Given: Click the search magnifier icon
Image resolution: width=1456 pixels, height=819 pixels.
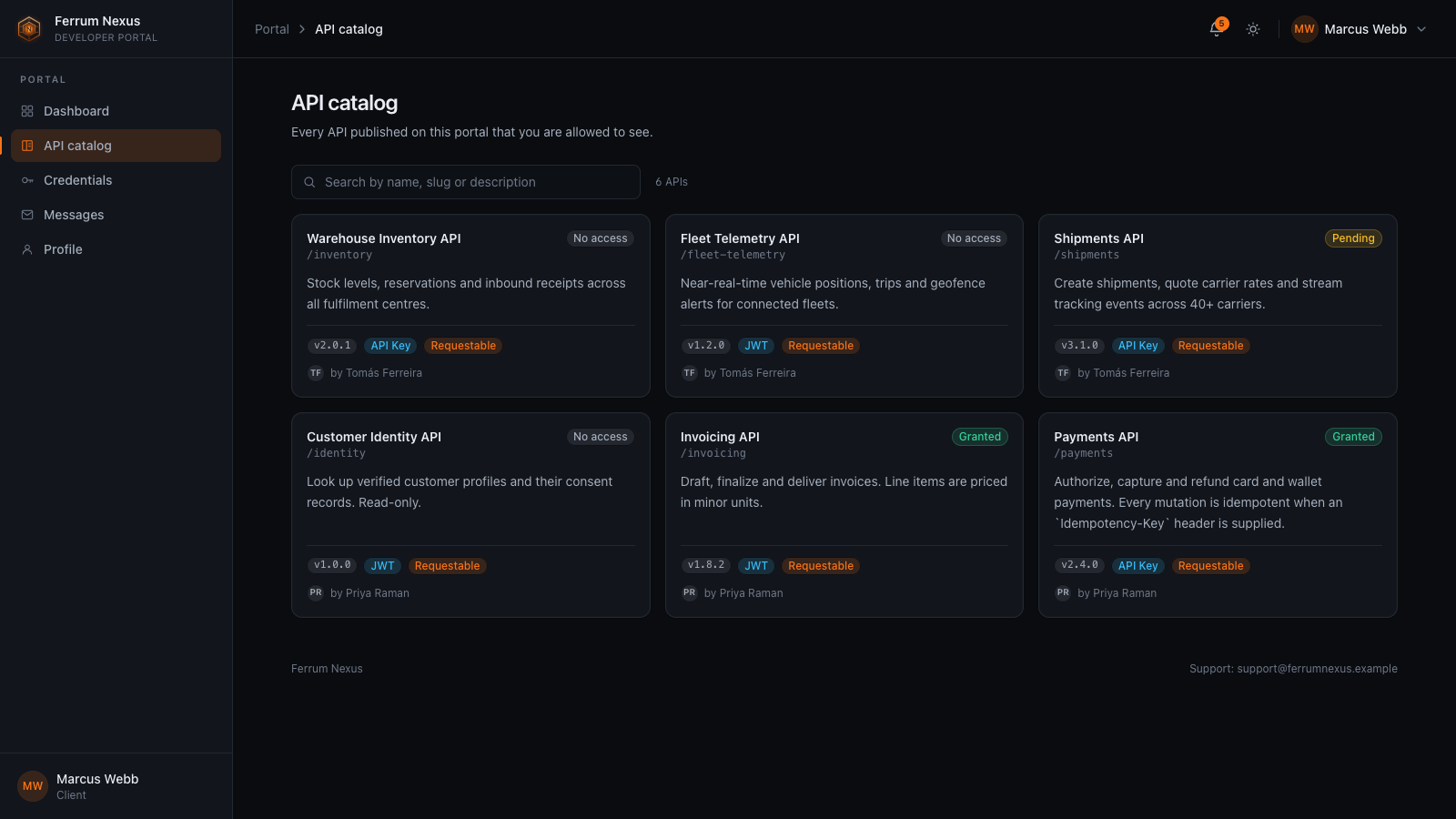Looking at the screenshot, I should tap(309, 182).
